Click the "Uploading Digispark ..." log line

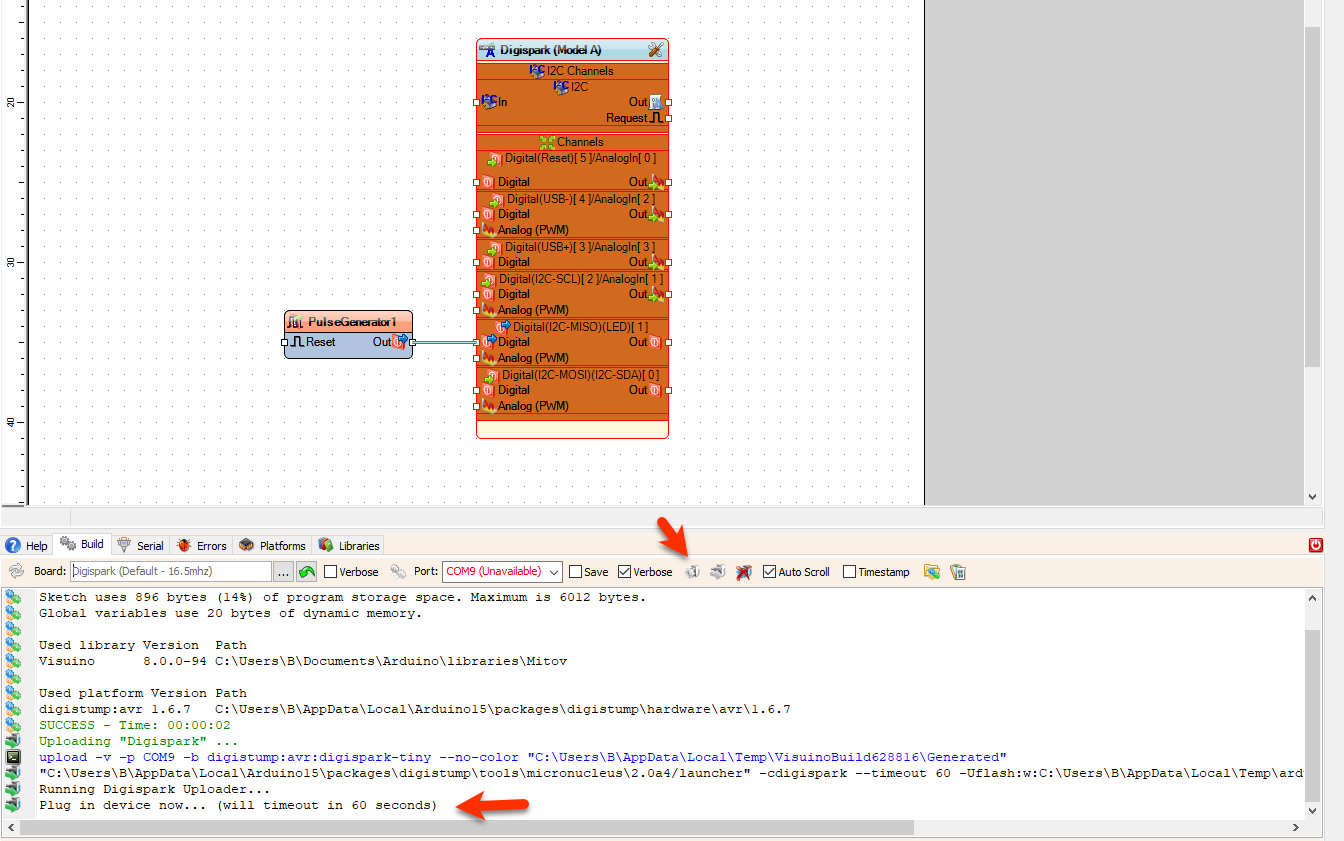click(x=139, y=741)
